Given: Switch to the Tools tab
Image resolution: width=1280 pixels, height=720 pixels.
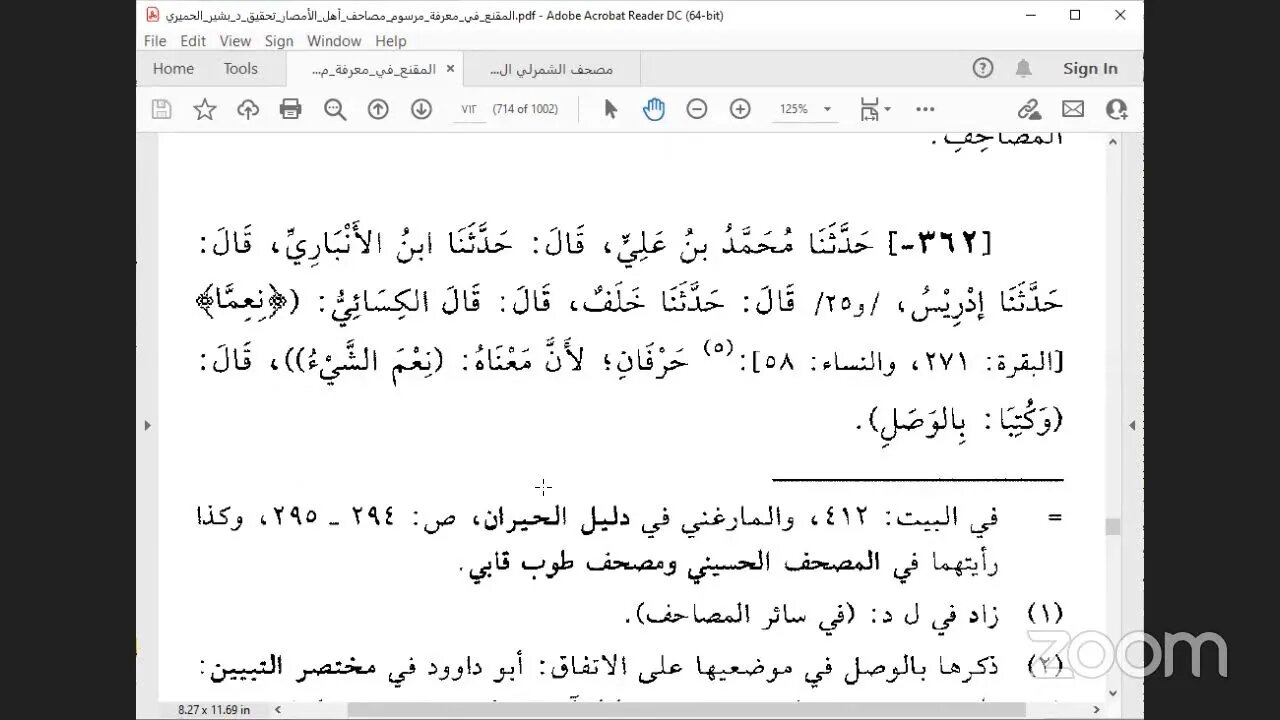Looking at the screenshot, I should click(241, 68).
